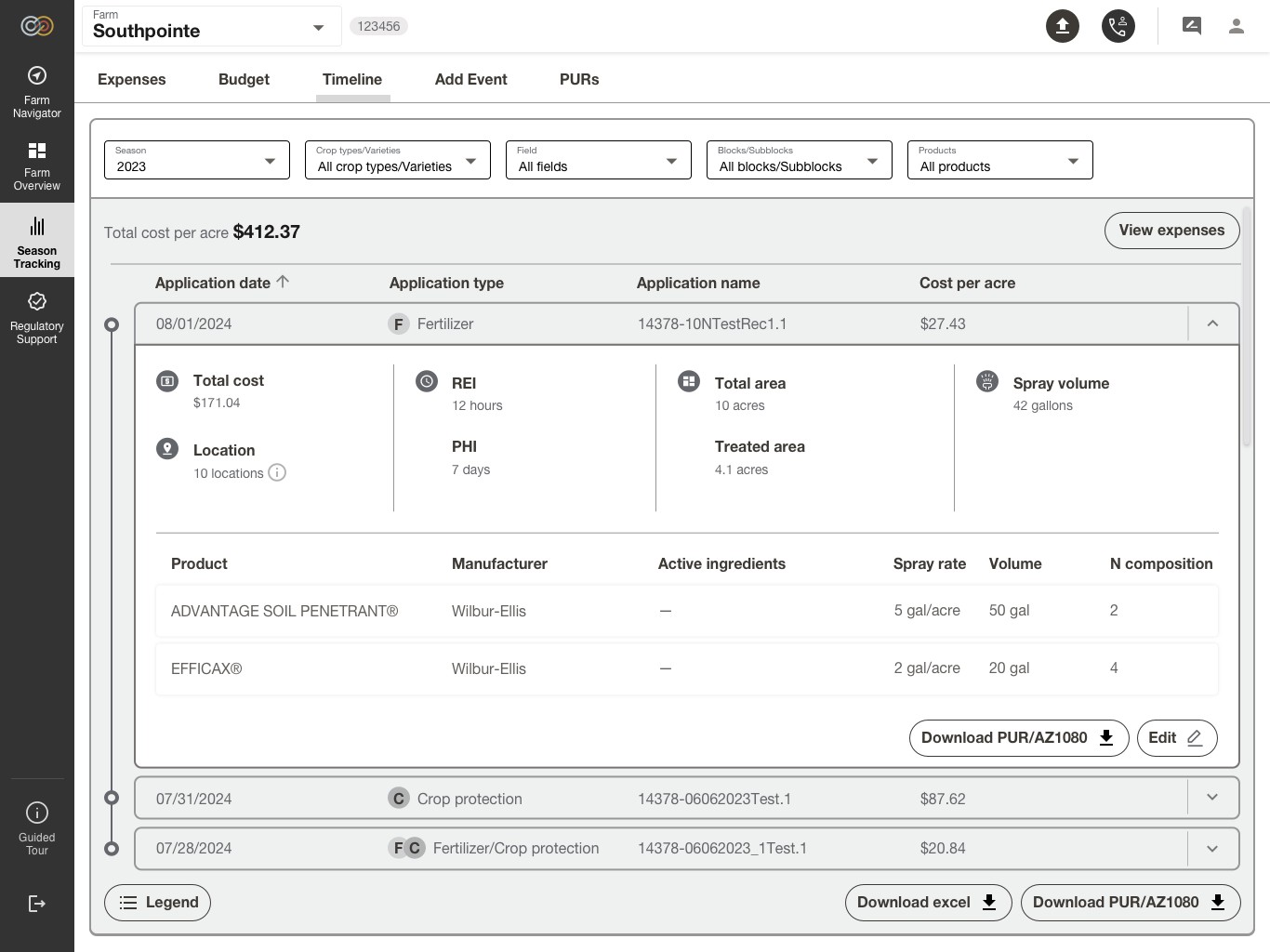This screenshot has width=1270, height=952.
Task: Click the Total cost money icon
Action: pyautogui.click(x=167, y=380)
